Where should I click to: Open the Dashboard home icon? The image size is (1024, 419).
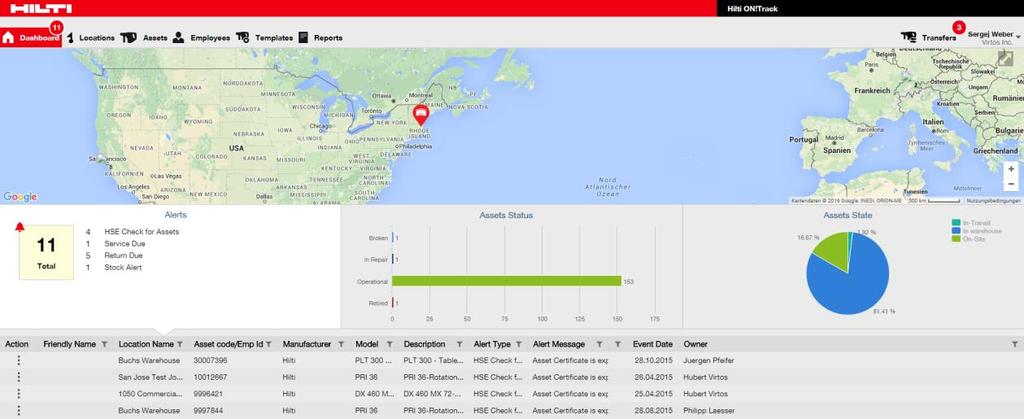pyautogui.click(x=8, y=38)
